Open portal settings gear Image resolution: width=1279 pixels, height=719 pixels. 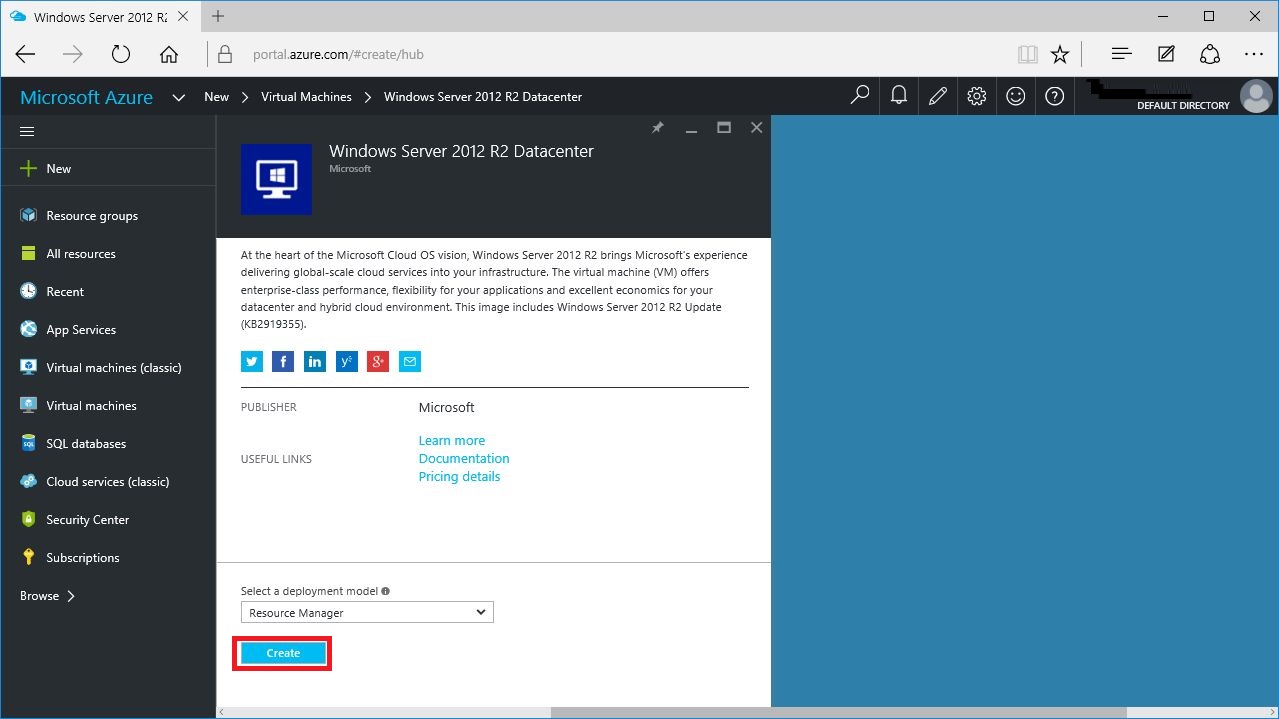(977, 96)
